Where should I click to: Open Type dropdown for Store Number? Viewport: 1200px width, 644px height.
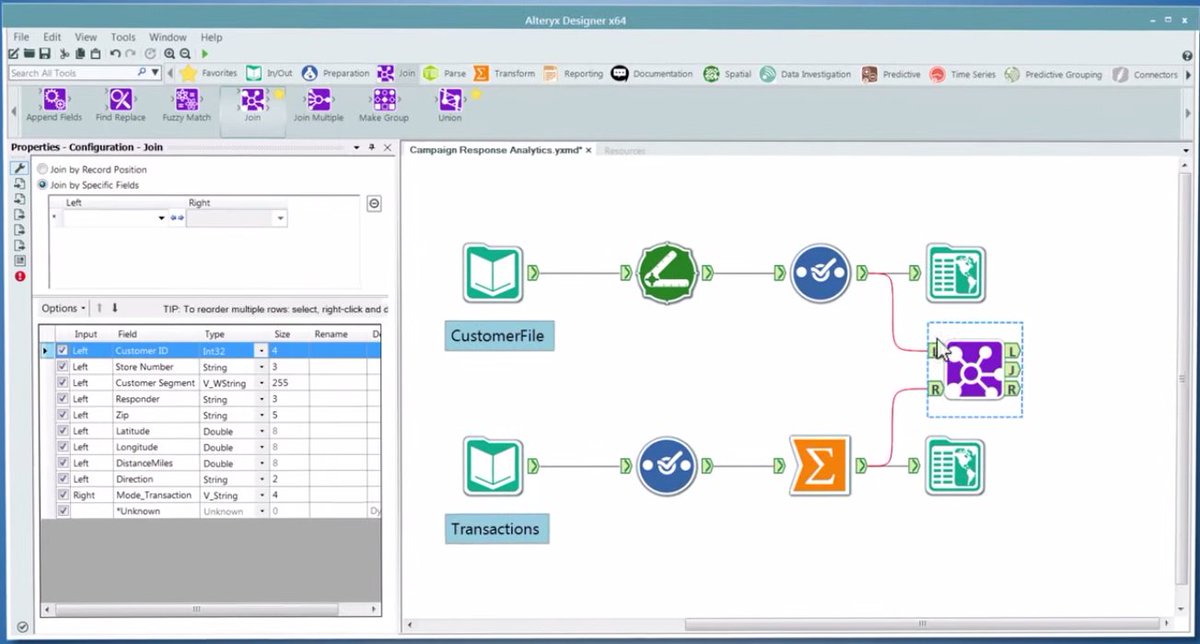(261, 367)
